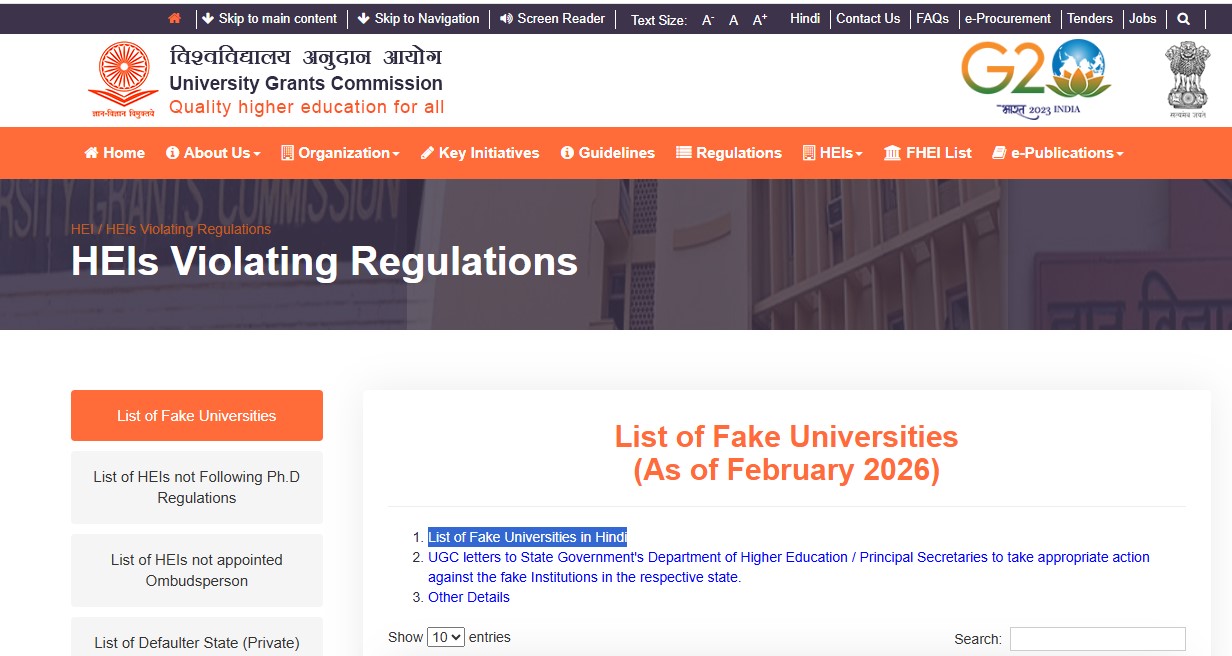Click the Screen Reader speaker icon
Viewport: 1232px width, 656px height.
[505, 18]
